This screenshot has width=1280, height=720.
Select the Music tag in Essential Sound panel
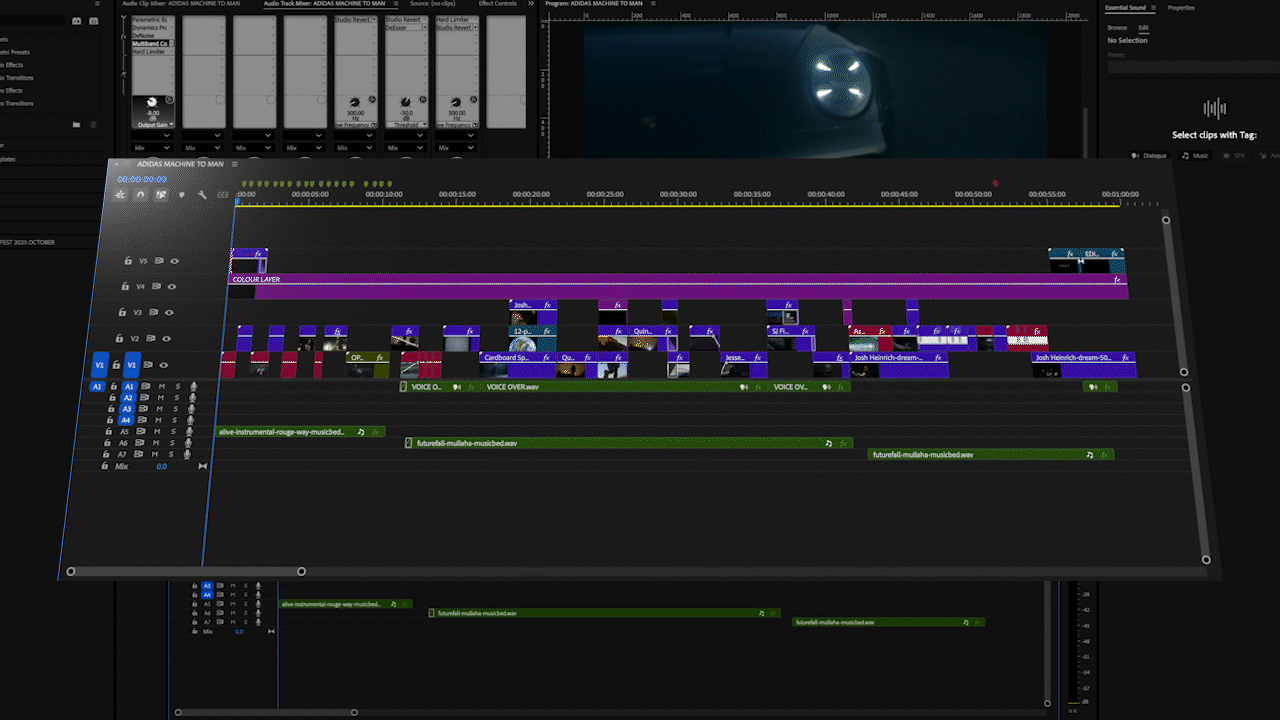[x=1196, y=155]
